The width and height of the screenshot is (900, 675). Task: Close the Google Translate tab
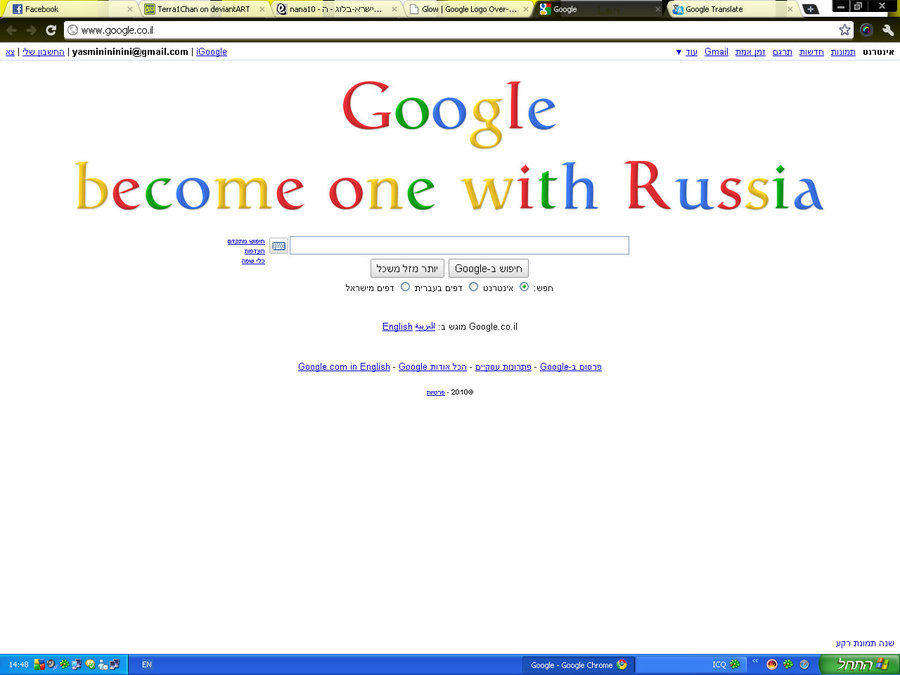[790, 9]
